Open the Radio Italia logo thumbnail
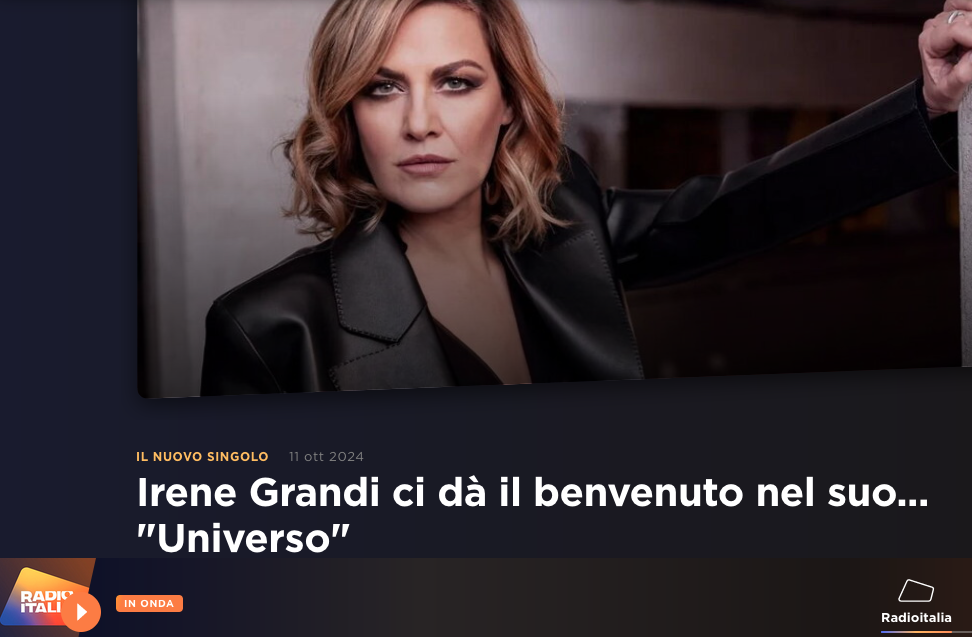 tap(47, 597)
